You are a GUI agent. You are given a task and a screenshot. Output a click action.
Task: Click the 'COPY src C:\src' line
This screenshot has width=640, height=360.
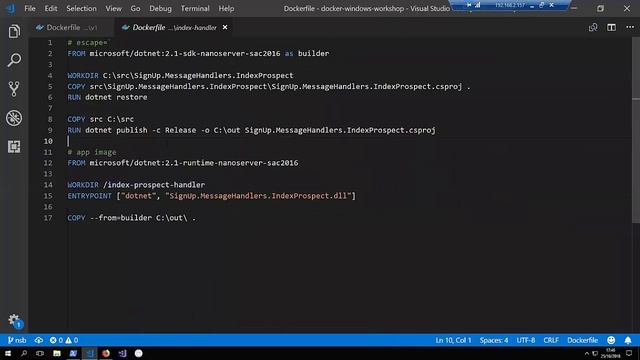(100, 119)
